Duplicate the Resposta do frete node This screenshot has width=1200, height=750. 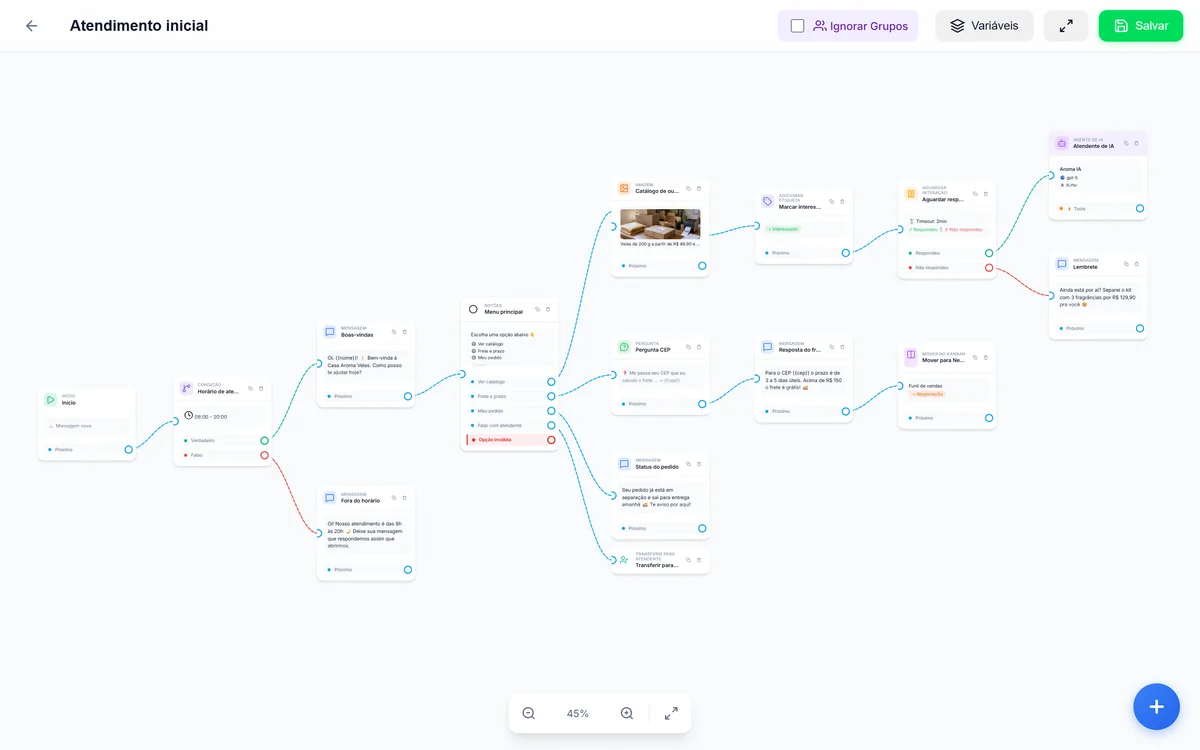coord(832,347)
